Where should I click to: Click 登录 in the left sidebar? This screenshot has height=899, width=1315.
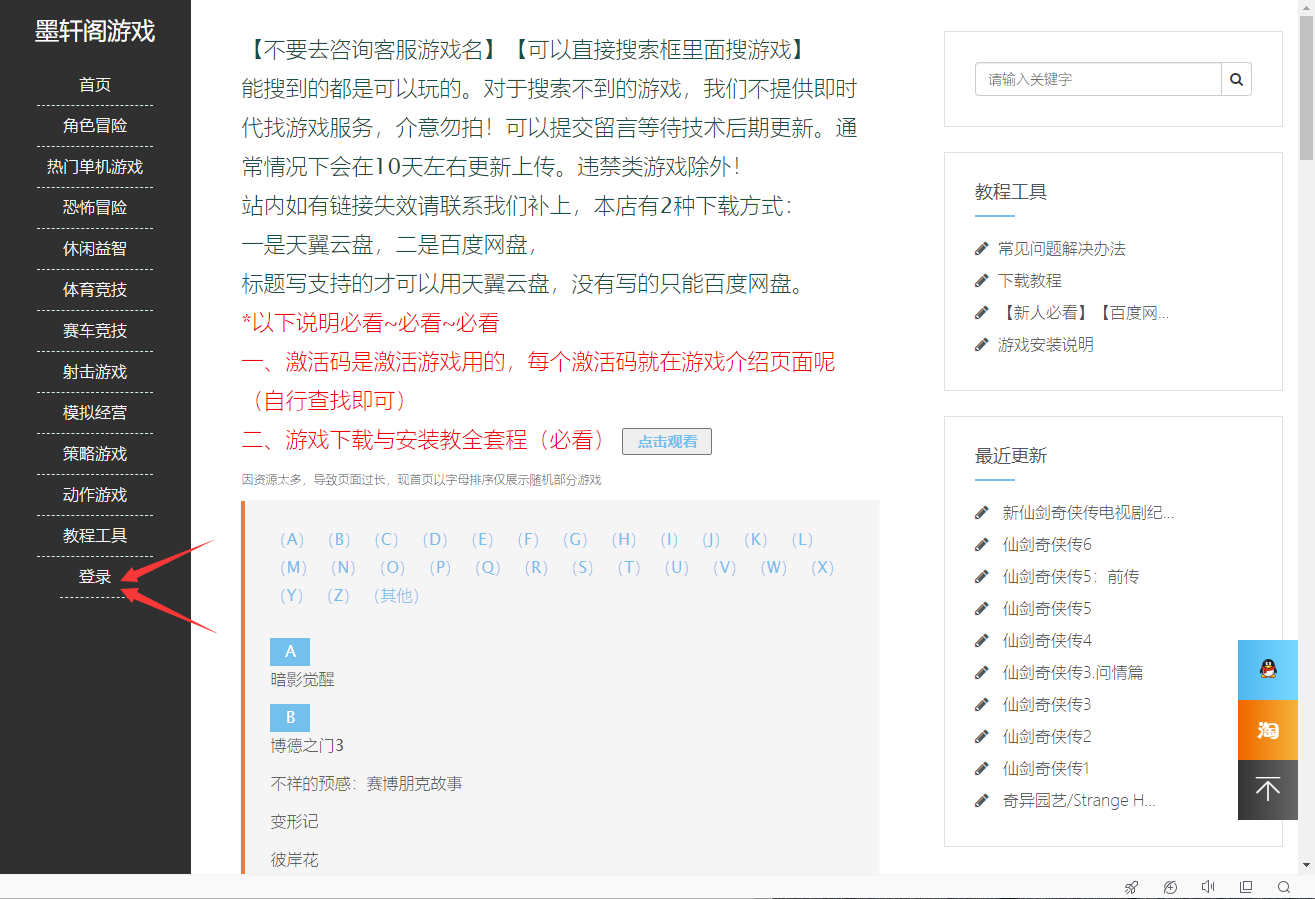[95, 577]
